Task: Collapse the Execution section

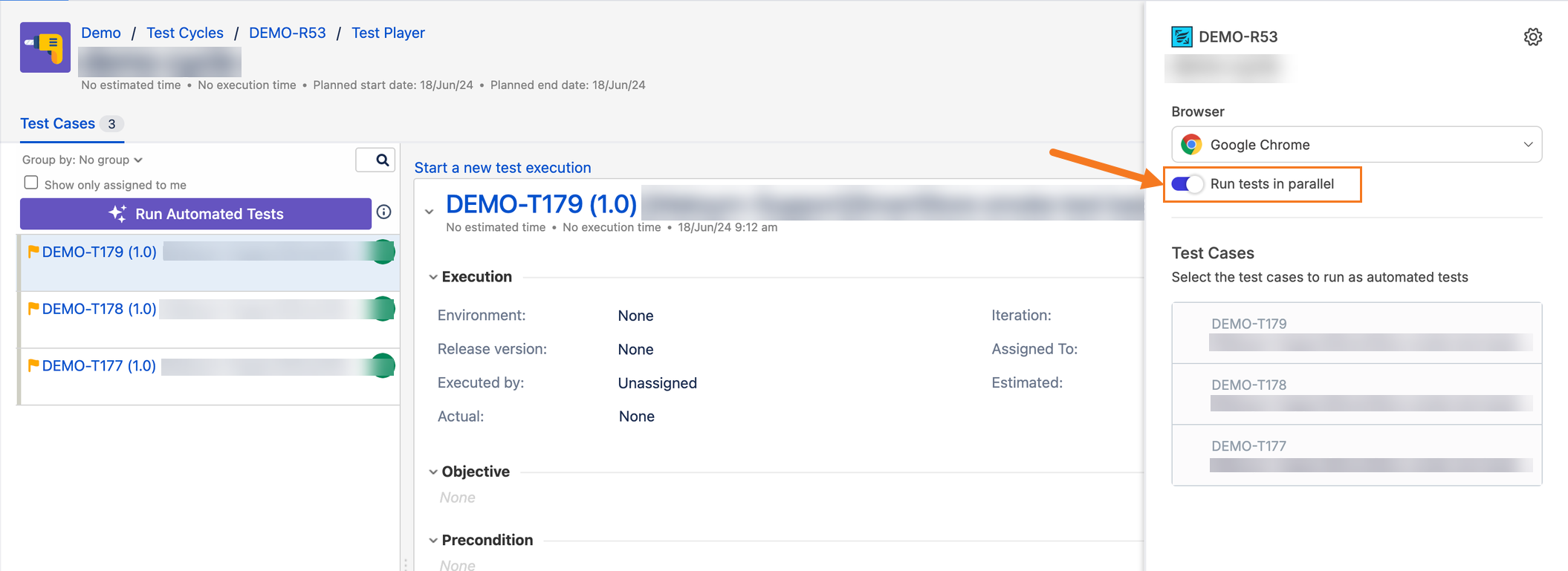Action: (433, 277)
